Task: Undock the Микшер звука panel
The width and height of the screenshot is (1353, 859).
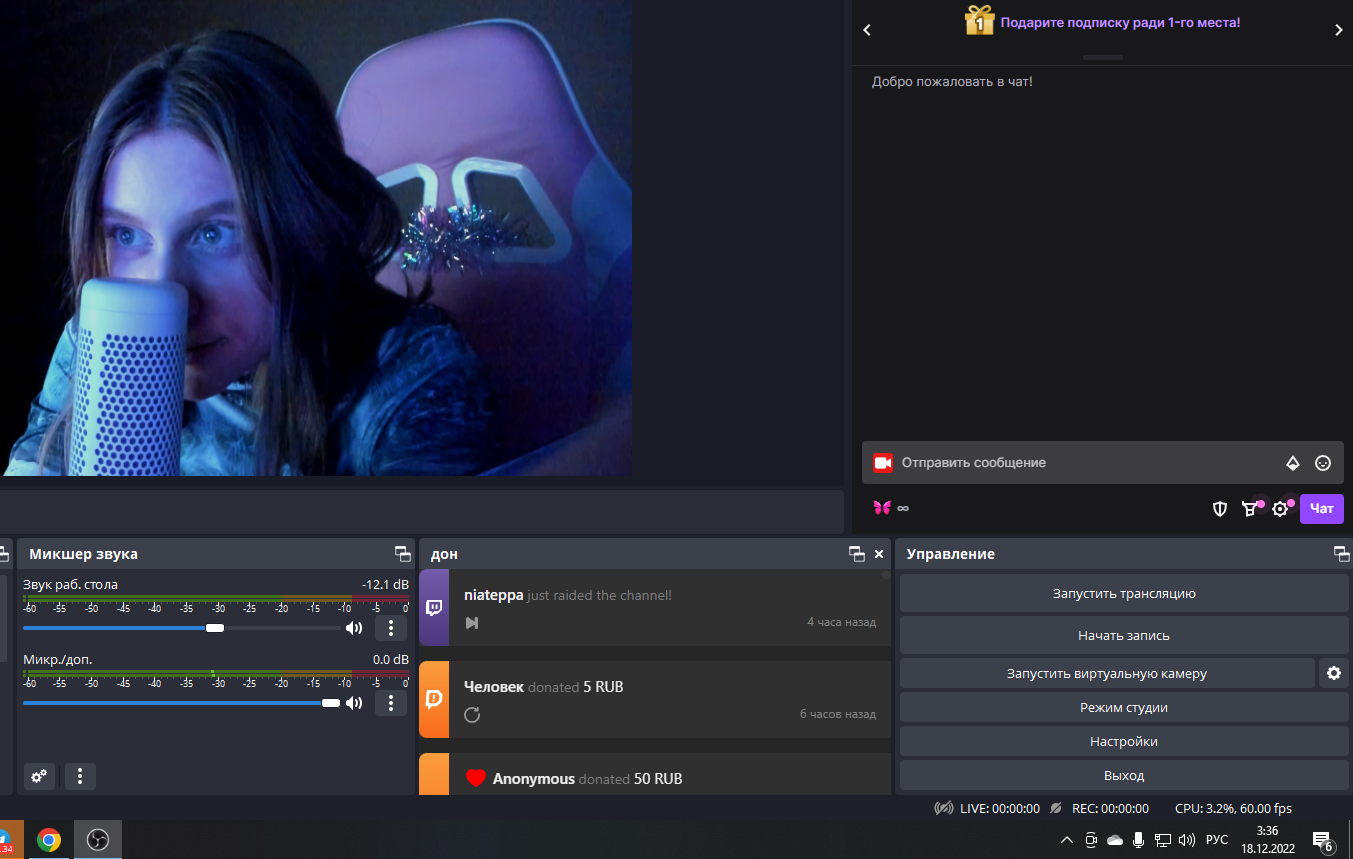Action: tap(402, 554)
